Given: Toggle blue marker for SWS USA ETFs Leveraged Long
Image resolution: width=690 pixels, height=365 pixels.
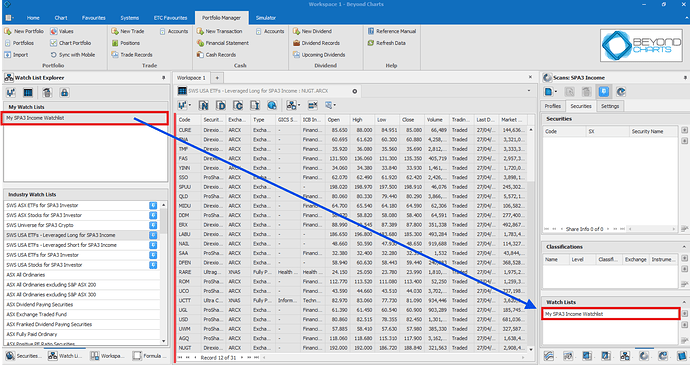Looking at the screenshot, I should (153, 235).
